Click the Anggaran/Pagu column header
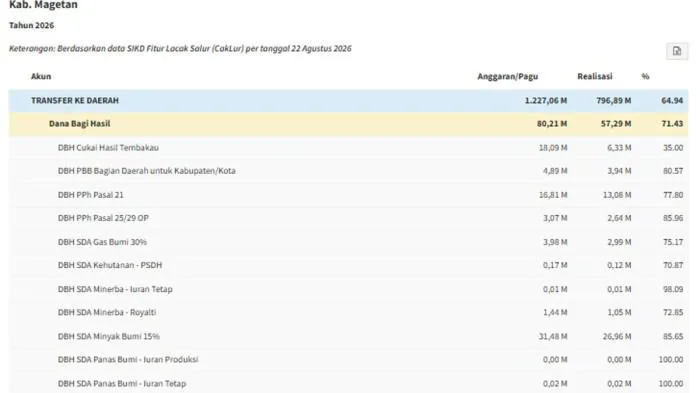This screenshot has height=393, width=700. click(x=508, y=76)
